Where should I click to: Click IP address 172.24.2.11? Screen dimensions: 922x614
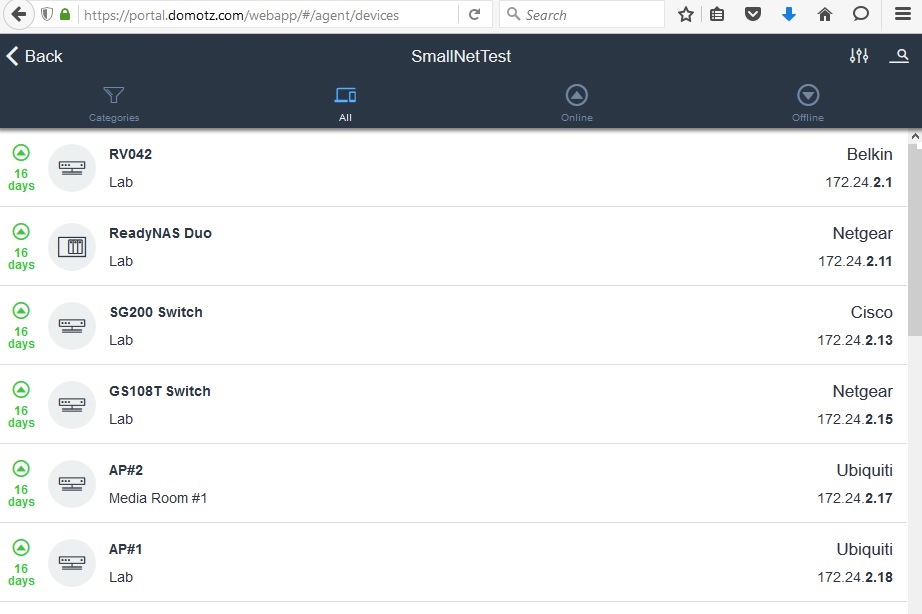(855, 261)
